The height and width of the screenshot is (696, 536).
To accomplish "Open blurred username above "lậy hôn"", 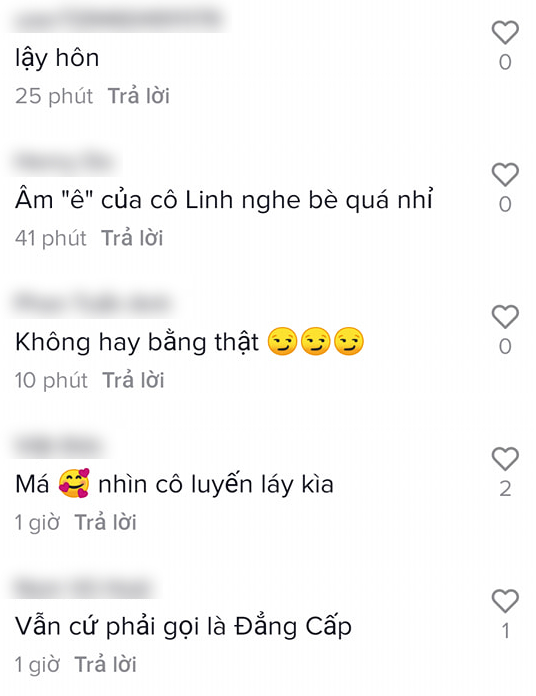I will (119, 18).
